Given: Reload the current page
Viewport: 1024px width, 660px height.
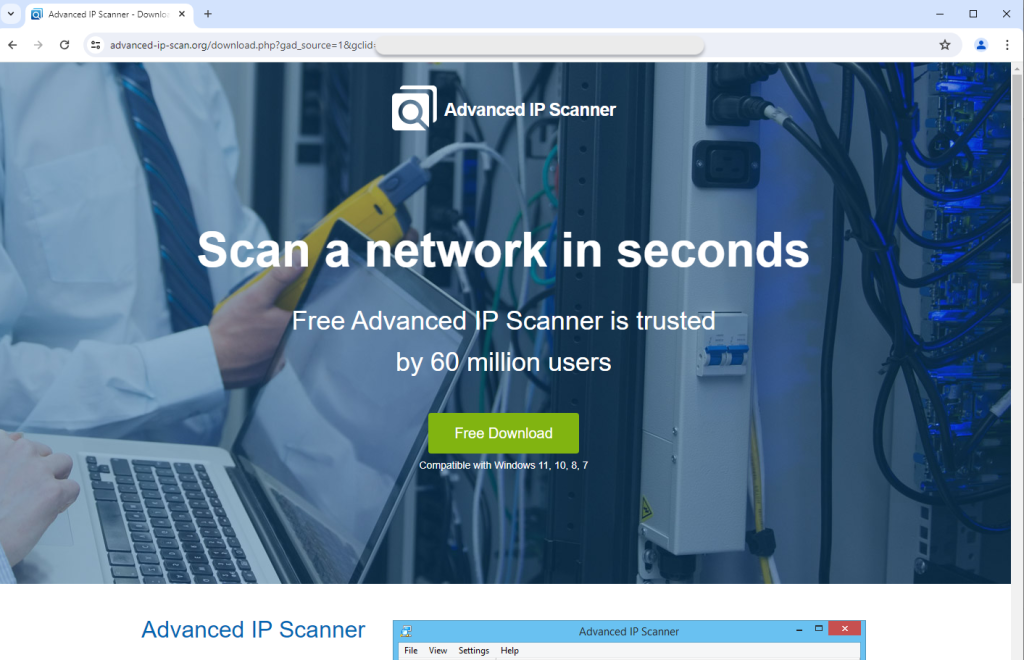Looking at the screenshot, I should point(64,45).
